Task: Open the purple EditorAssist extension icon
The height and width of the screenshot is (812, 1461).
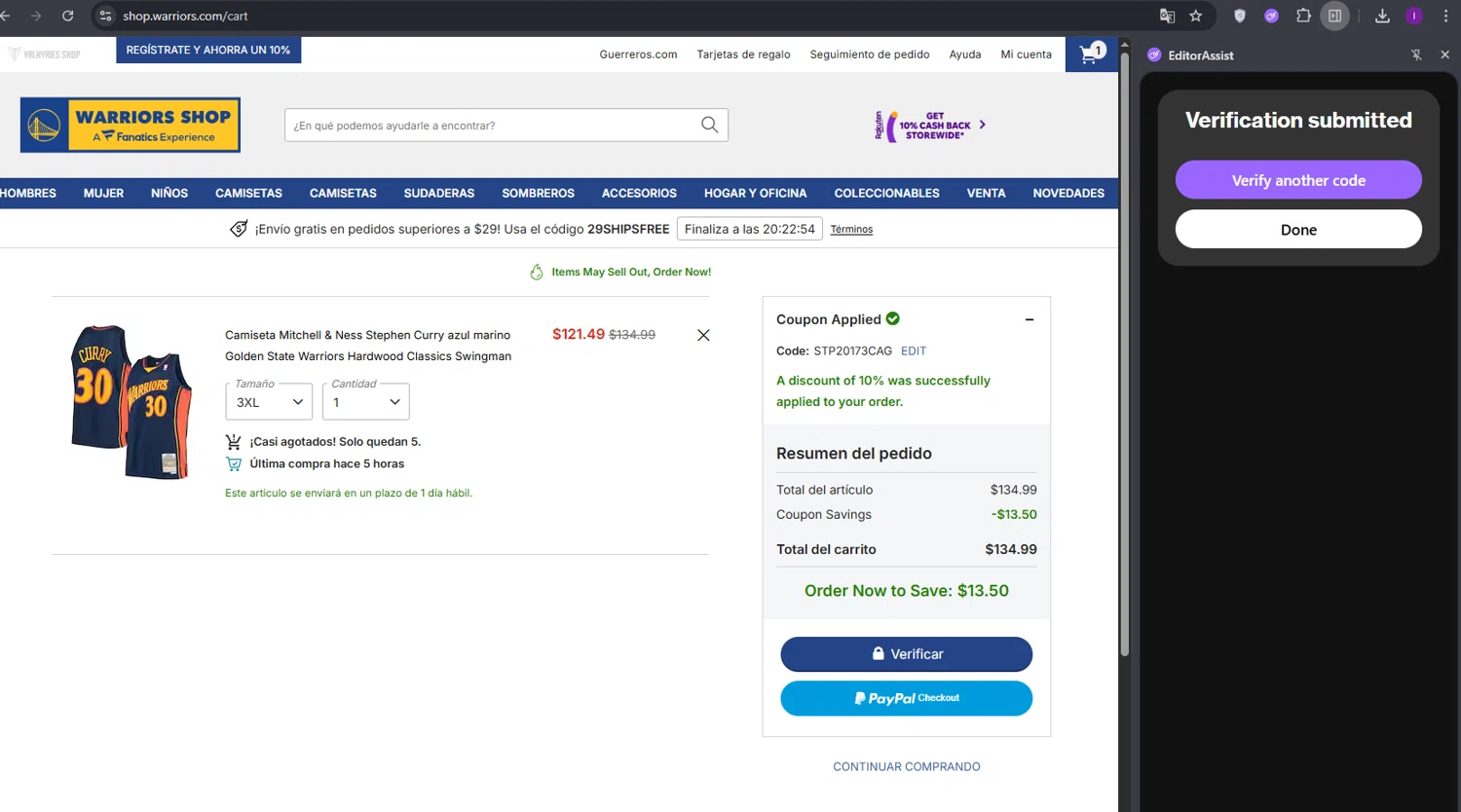Action: click(x=1271, y=16)
